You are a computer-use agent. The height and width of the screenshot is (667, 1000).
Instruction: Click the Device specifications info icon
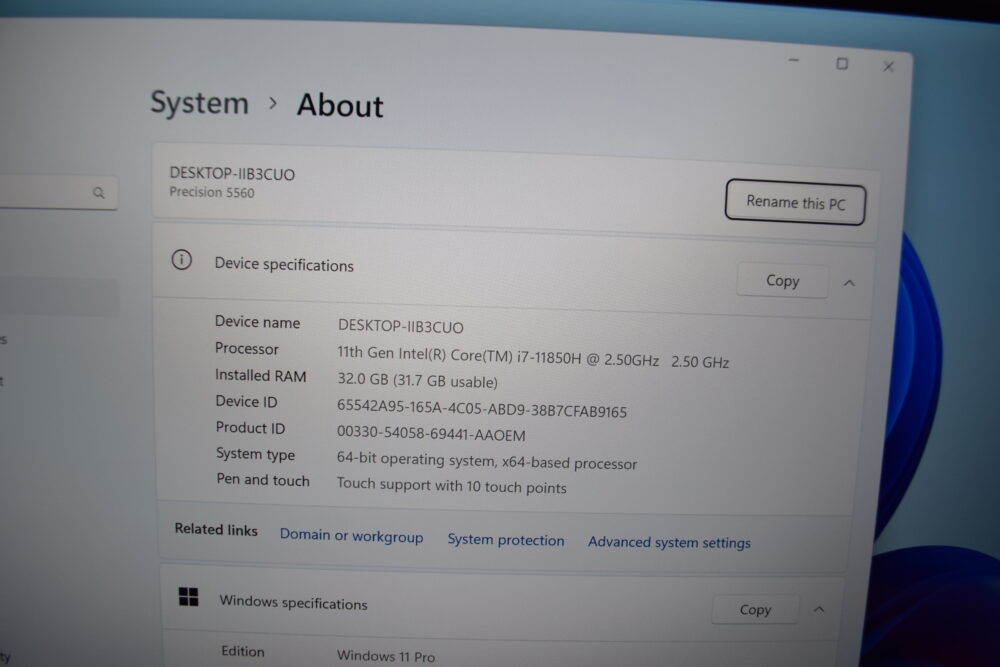[x=182, y=260]
